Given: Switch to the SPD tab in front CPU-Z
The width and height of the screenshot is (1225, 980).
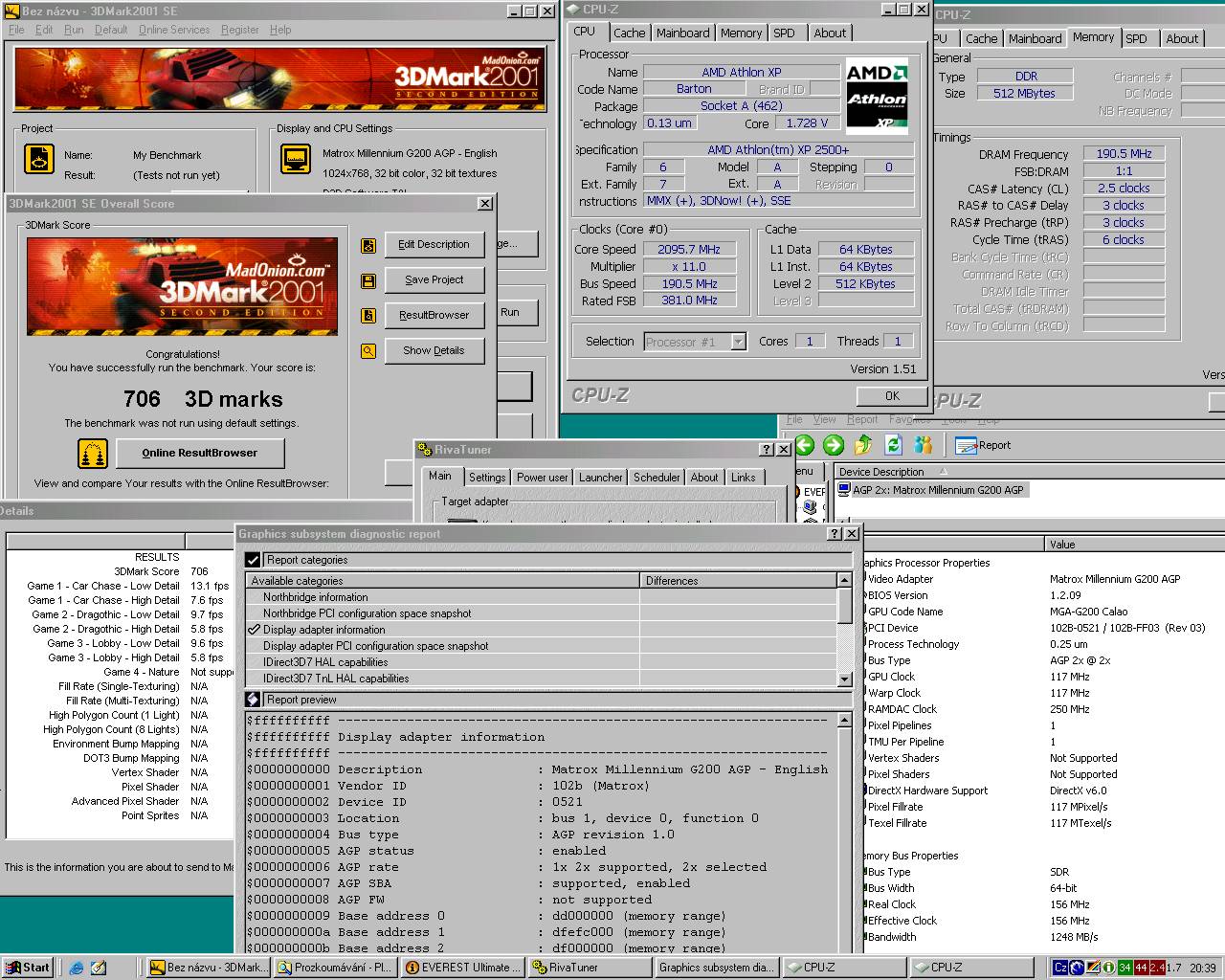Looking at the screenshot, I should 784,33.
